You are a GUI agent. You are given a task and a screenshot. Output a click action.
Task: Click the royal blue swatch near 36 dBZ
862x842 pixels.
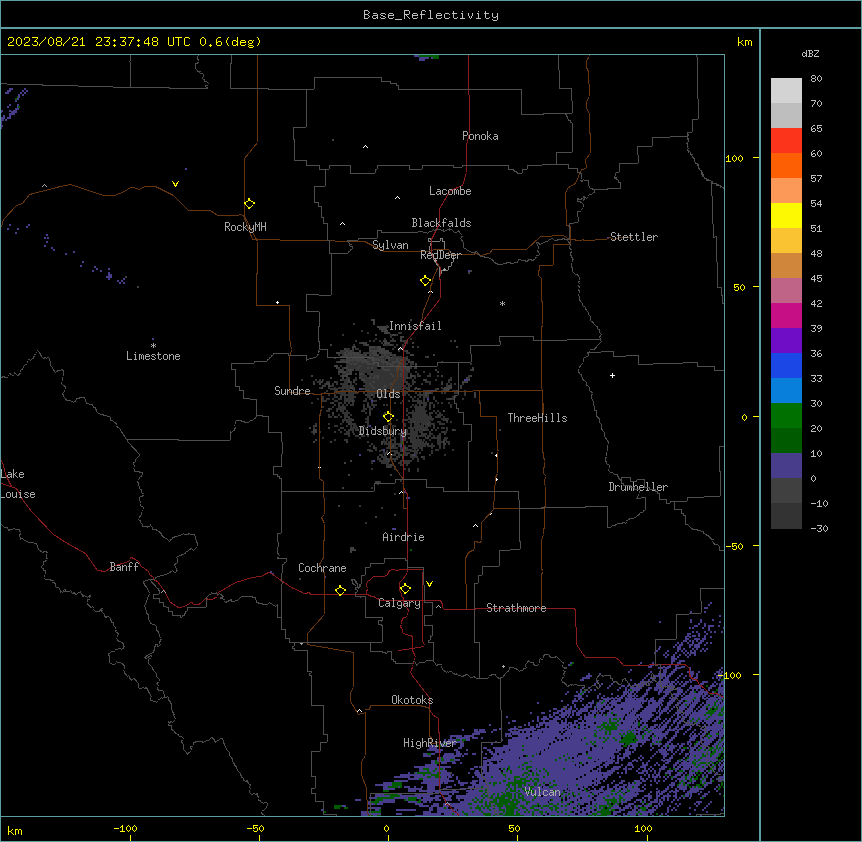click(786, 365)
